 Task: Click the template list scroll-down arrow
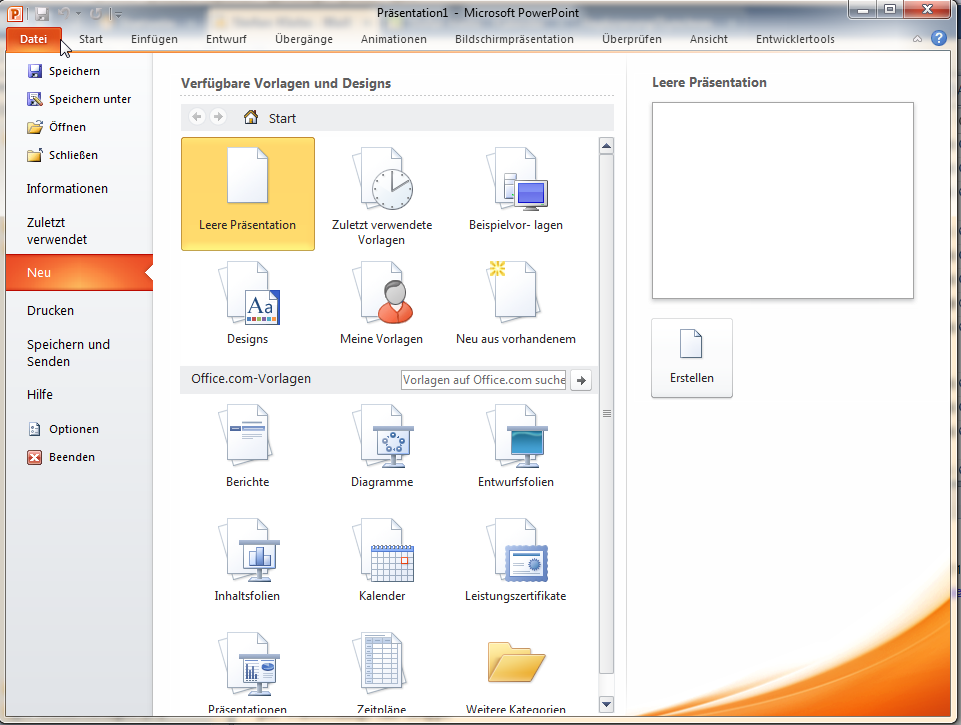[x=605, y=705]
